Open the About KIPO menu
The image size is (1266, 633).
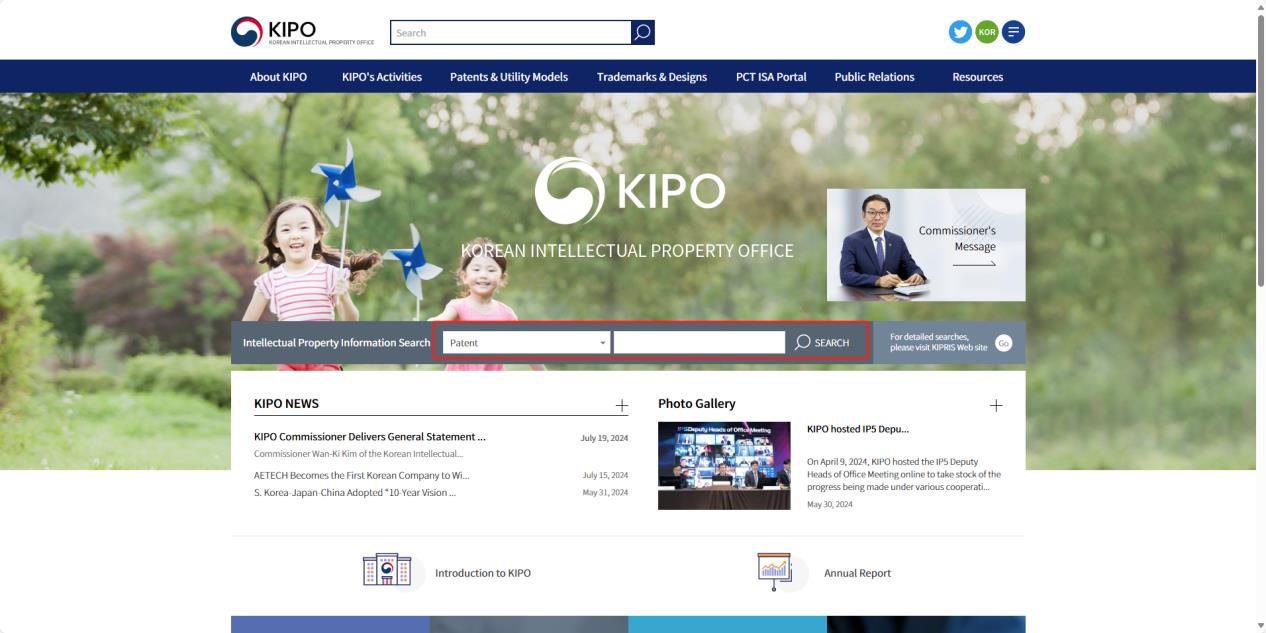click(x=278, y=77)
